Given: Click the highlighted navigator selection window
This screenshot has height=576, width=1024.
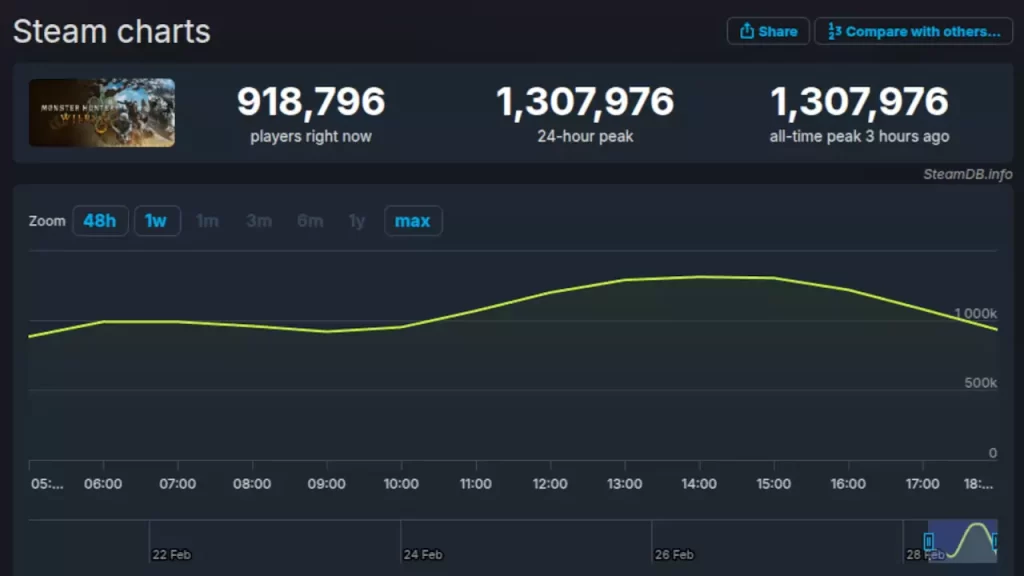Looking at the screenshot, I should (x=963, y=541).
